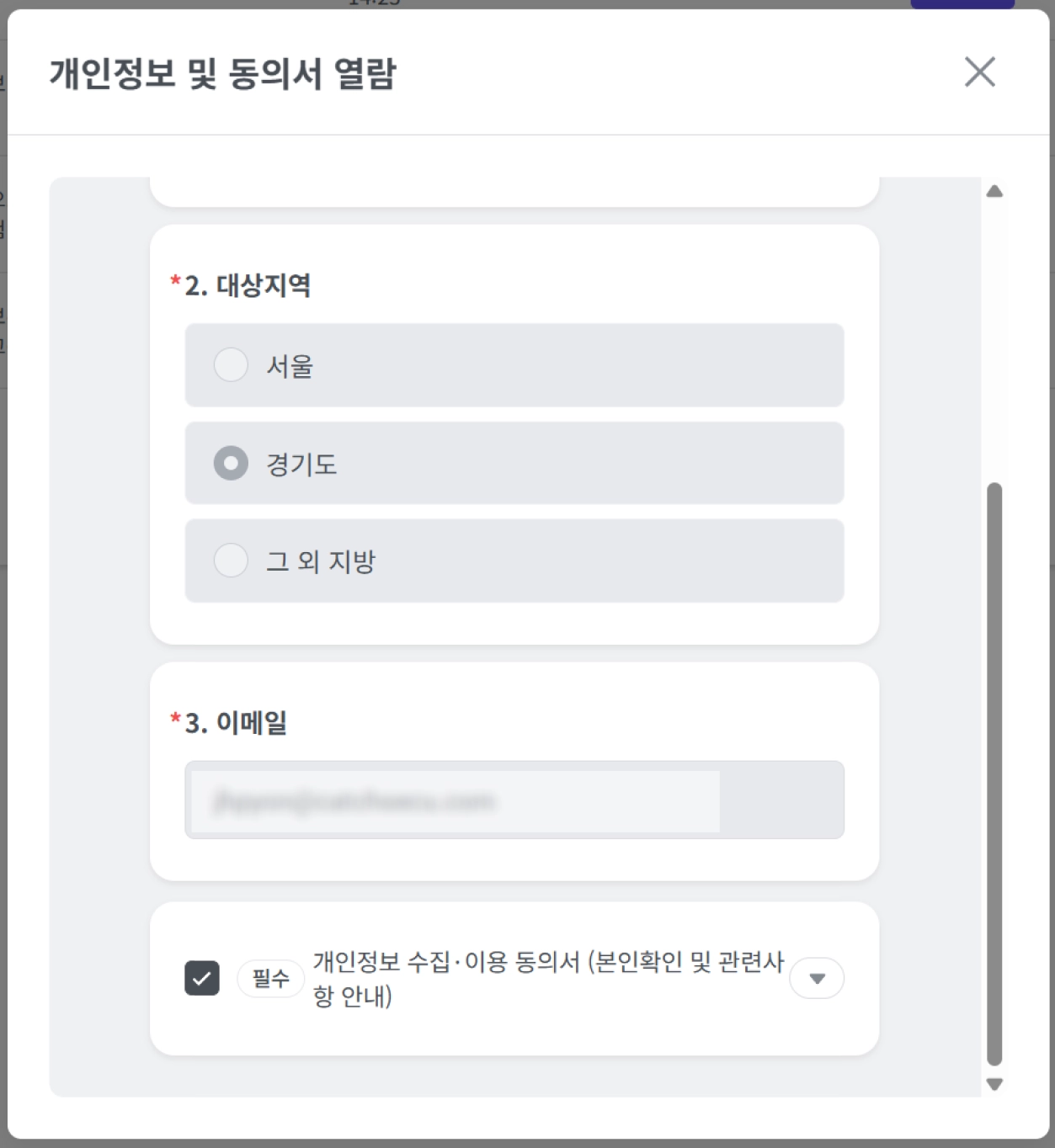Choose the 그 외 지방 radio button
This screenshot has height=1148, width=1055.
pos(231,561)
